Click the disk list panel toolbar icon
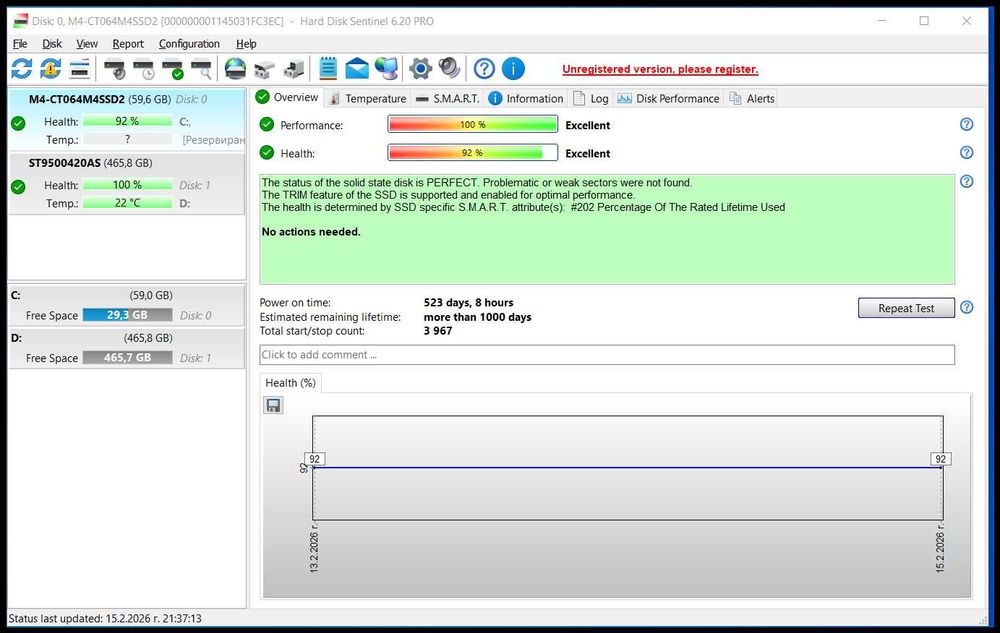Image resolution: width=1000 pixels, height=633 pixels. coord(80,69)
